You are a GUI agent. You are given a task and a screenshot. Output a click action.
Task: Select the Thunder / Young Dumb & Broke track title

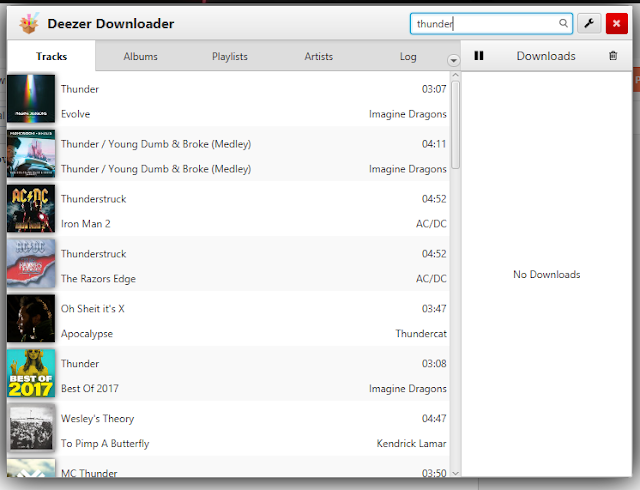pos(156,144)
